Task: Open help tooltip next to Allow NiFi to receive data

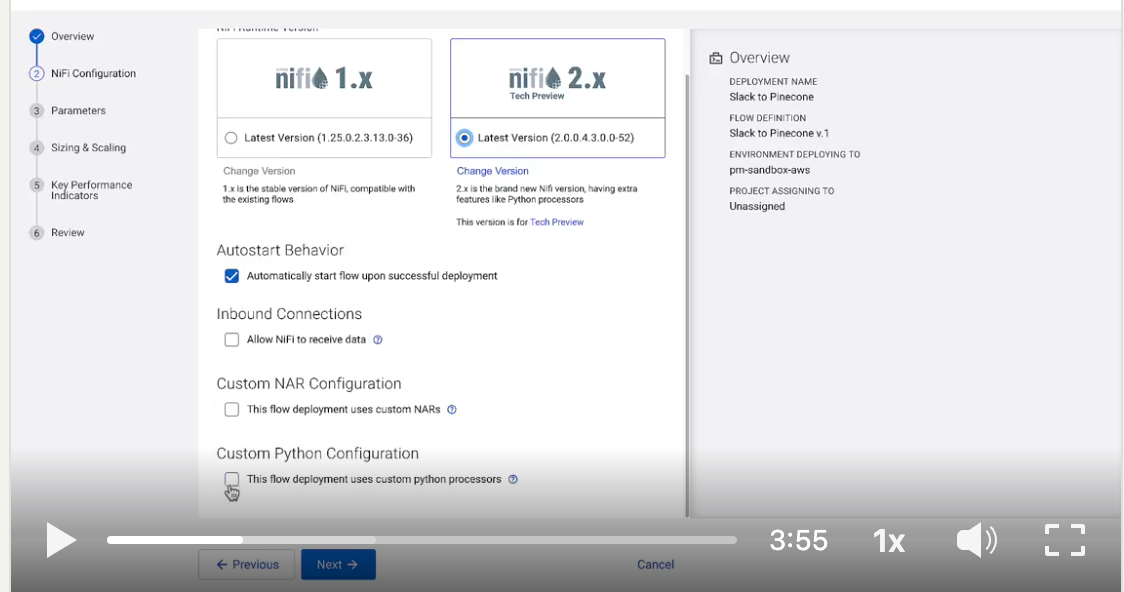Action: (x=378, y=340)
